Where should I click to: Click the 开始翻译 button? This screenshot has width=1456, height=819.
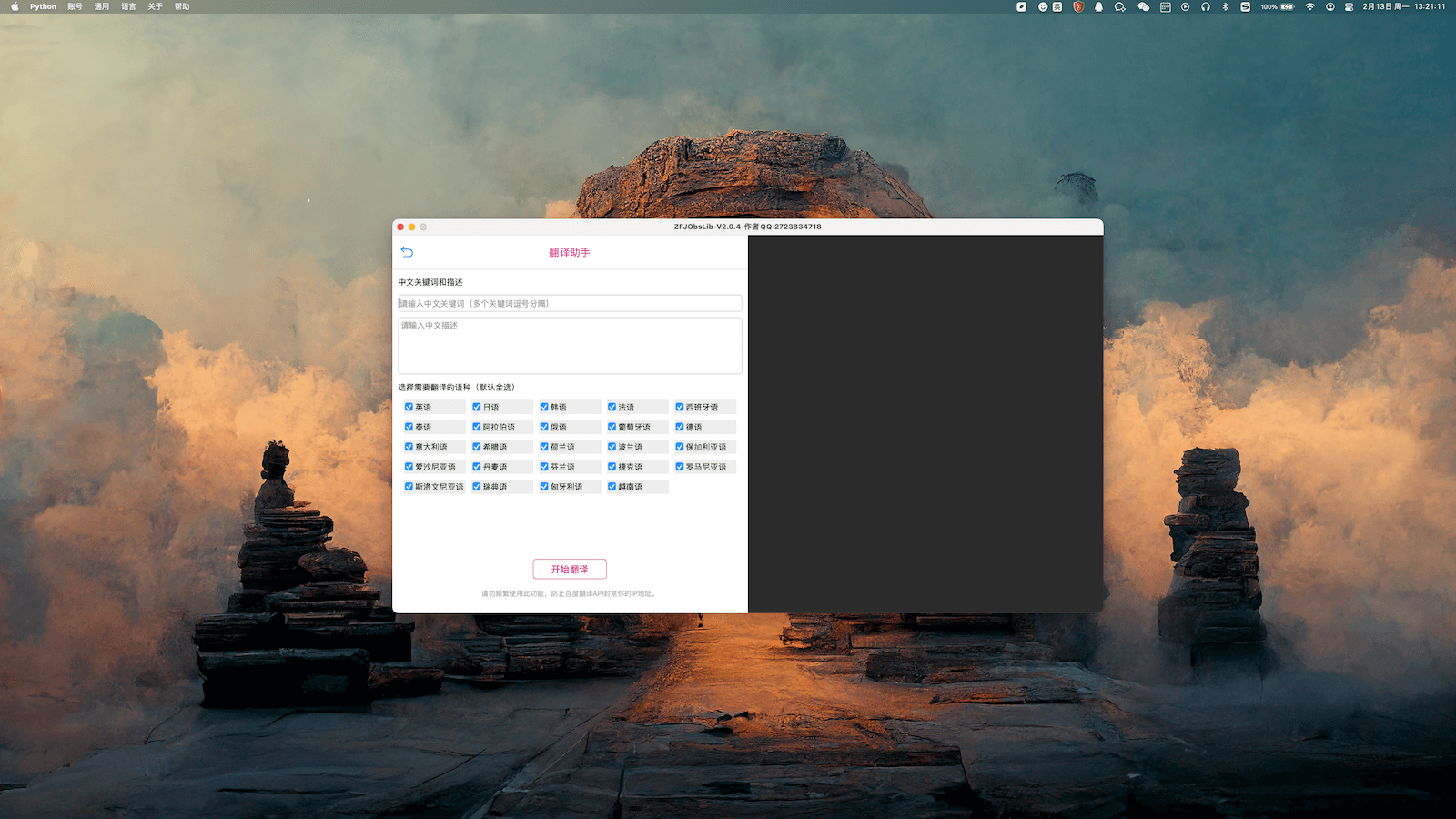[570, 569]
